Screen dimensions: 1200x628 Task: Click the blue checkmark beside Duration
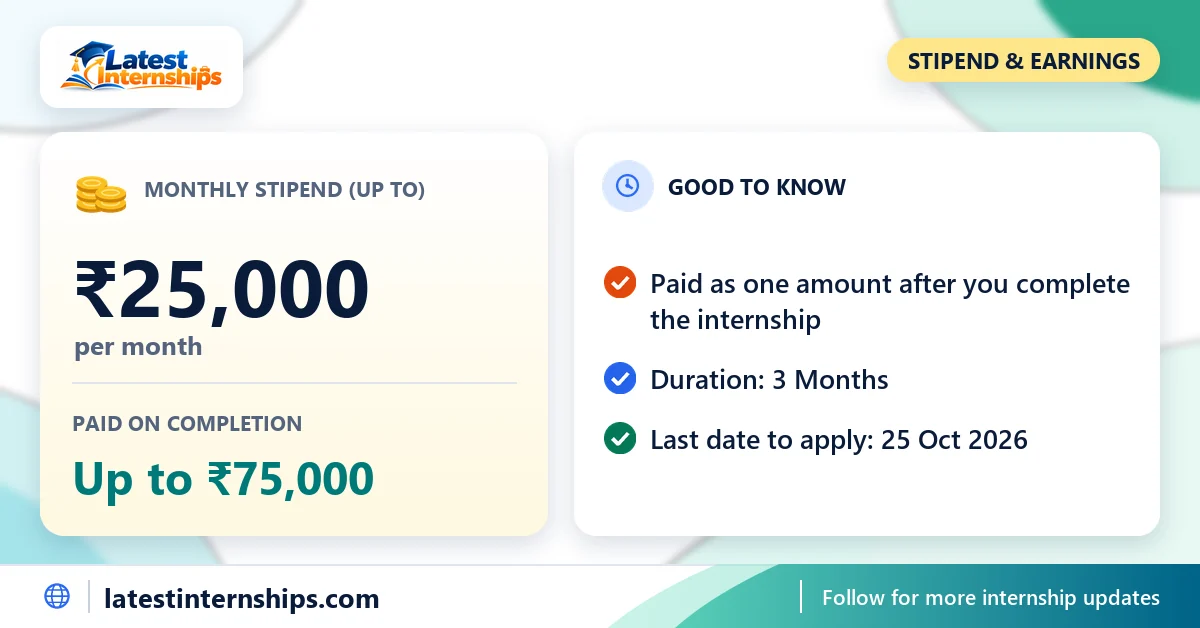point(620,379)
